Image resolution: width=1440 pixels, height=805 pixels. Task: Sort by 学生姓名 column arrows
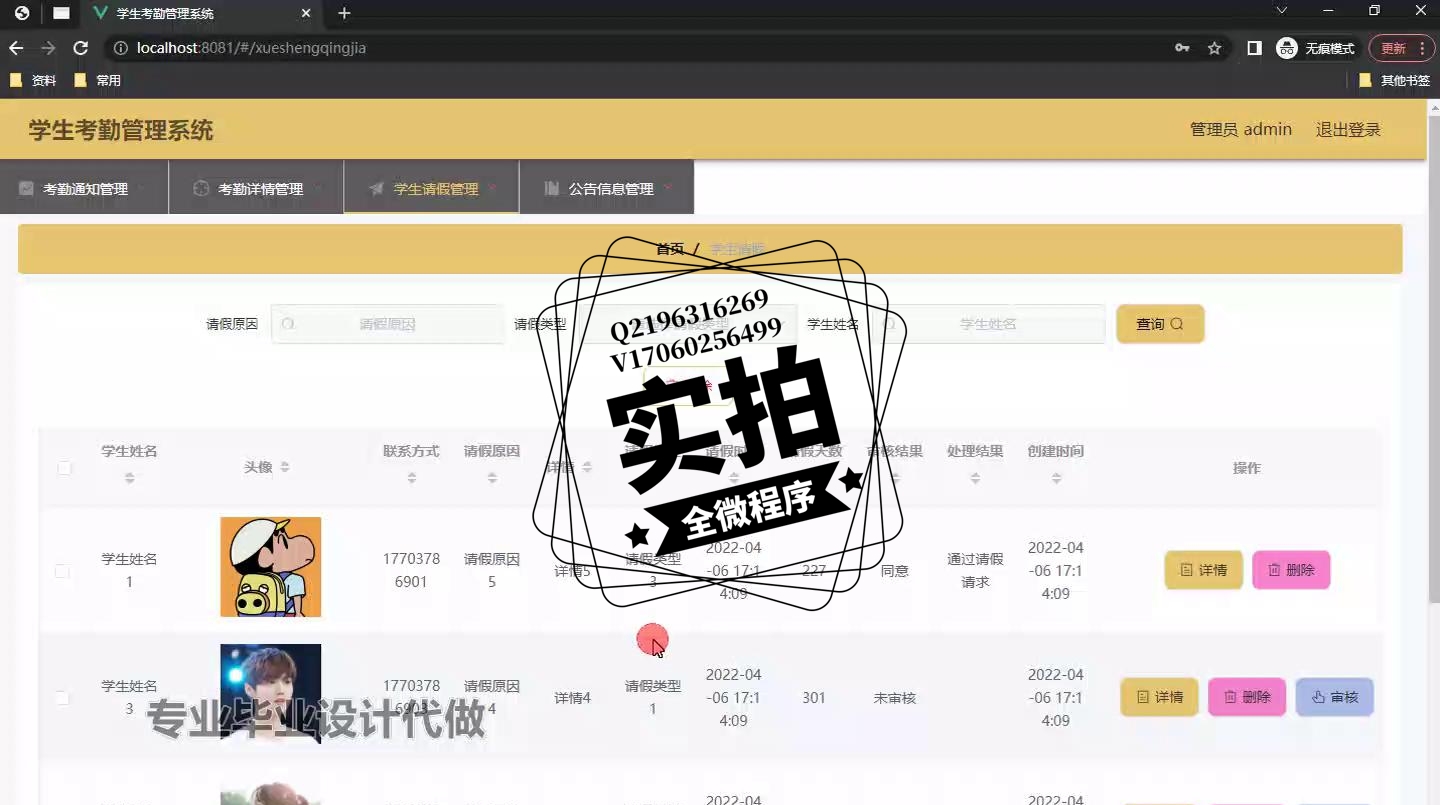(x=129, y=479)
